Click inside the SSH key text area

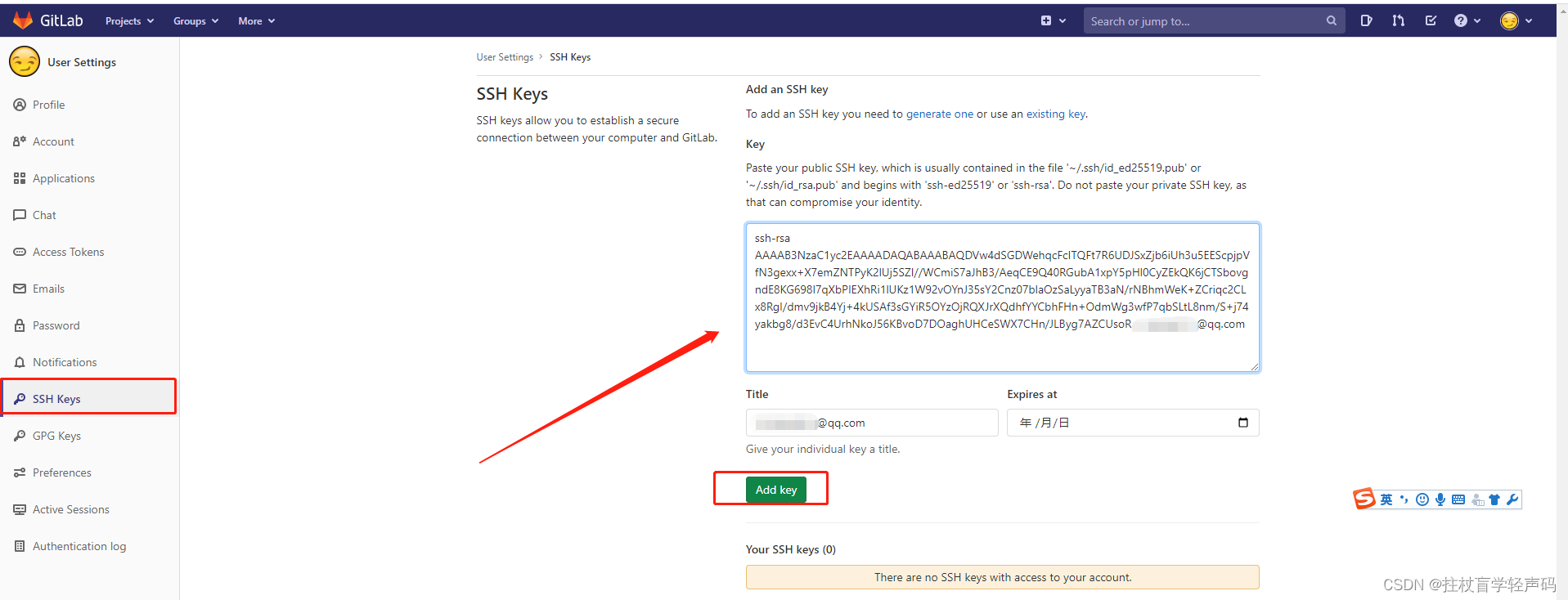(1003, 298)
